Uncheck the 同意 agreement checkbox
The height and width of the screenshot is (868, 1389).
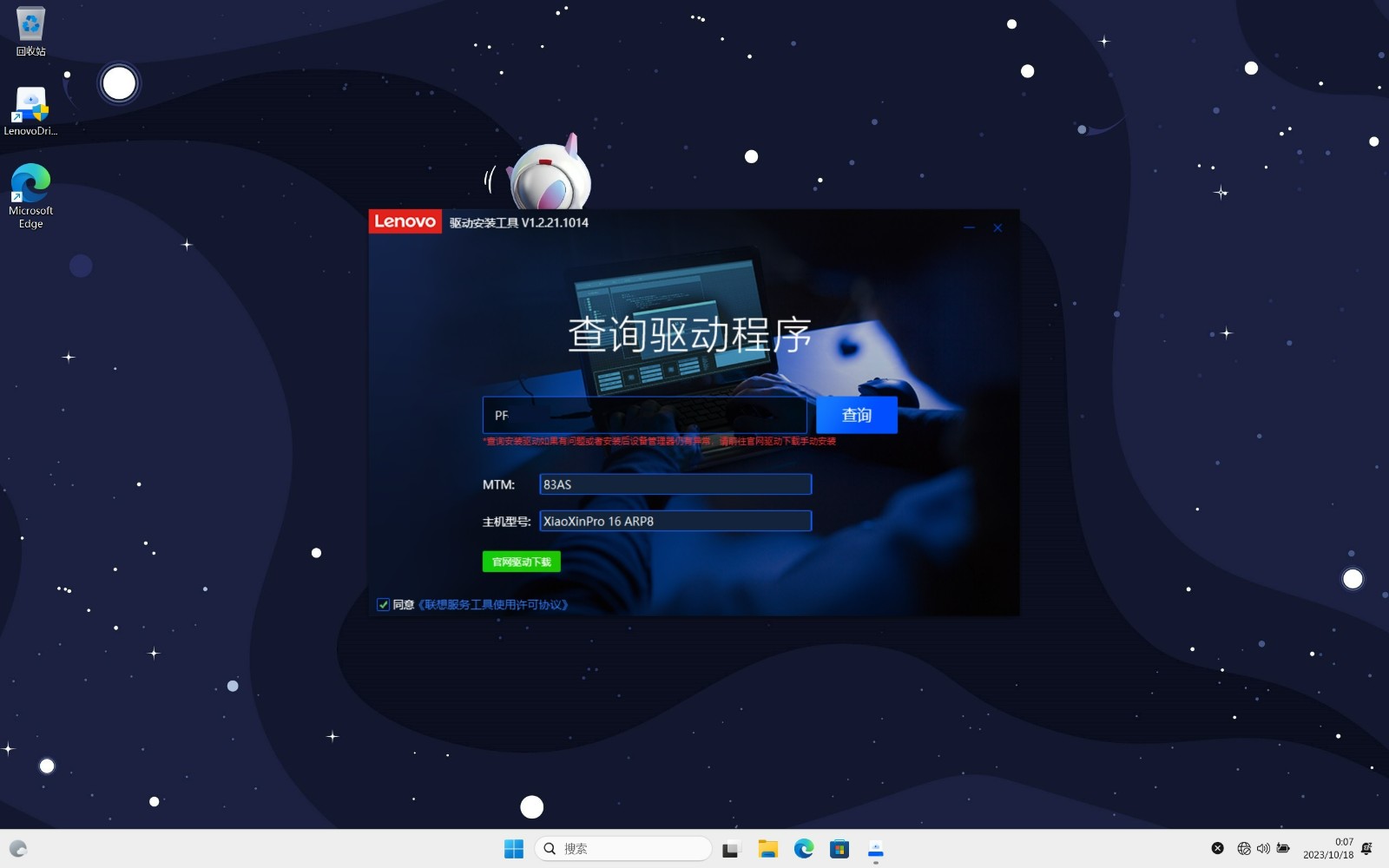[x=383, y=604]
